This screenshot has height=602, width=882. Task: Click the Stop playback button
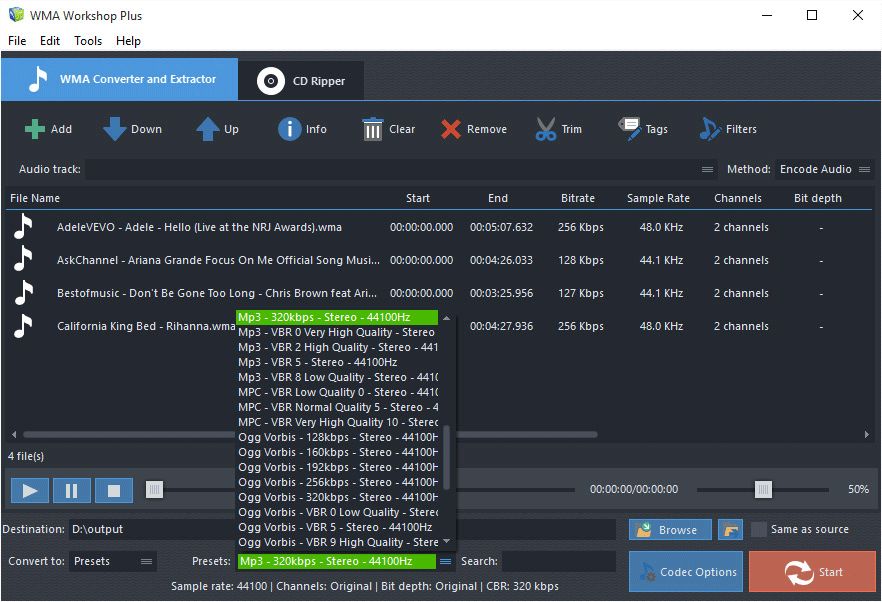114,491
